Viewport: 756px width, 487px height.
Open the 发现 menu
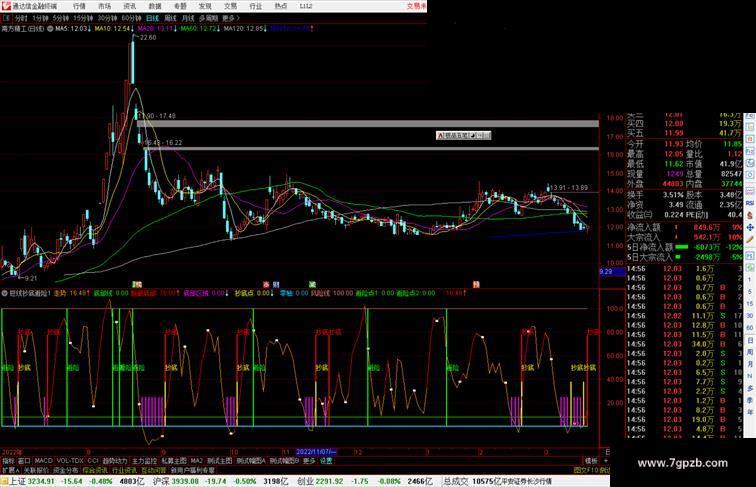[x=205, y=6]
